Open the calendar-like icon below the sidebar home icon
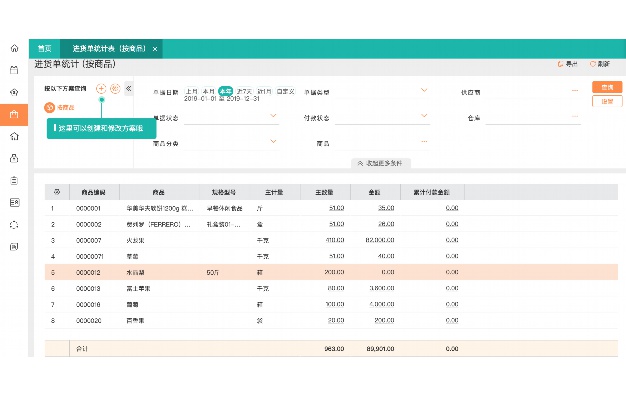The height and width of the screenshot is (396, 626). (x=14, y=70)
